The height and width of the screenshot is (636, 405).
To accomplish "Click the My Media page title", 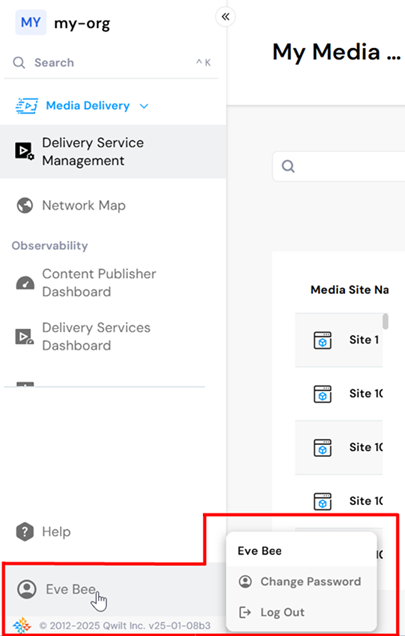I will click(336, 52).
